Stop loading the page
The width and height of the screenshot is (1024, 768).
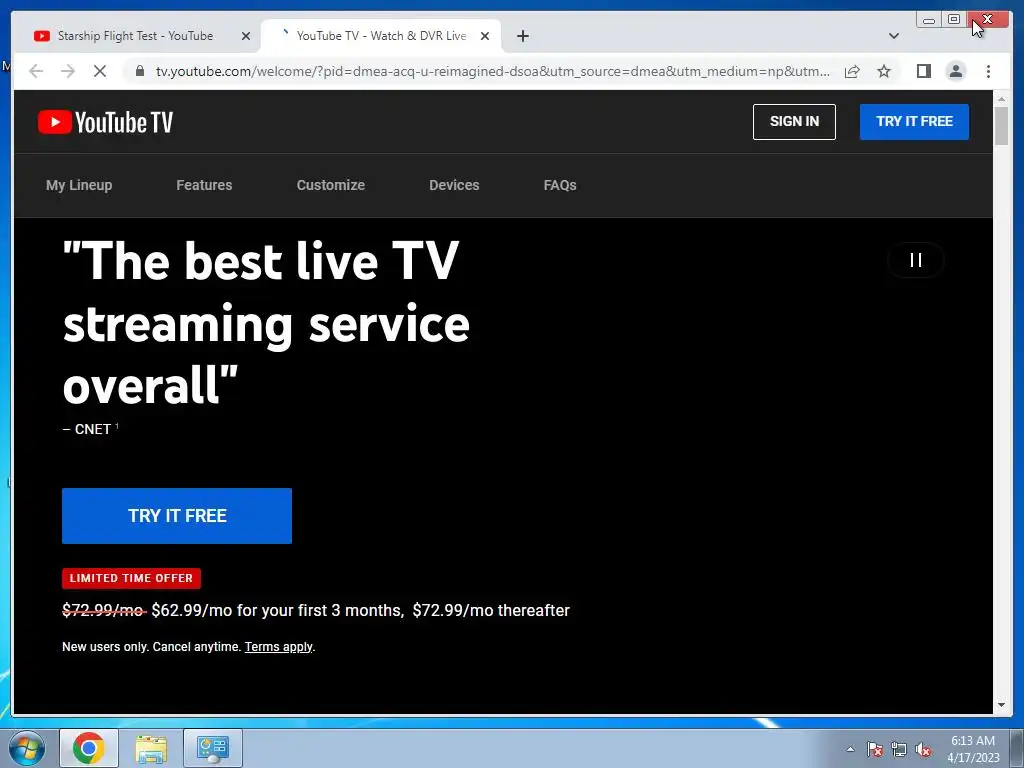tap(100, 71)
